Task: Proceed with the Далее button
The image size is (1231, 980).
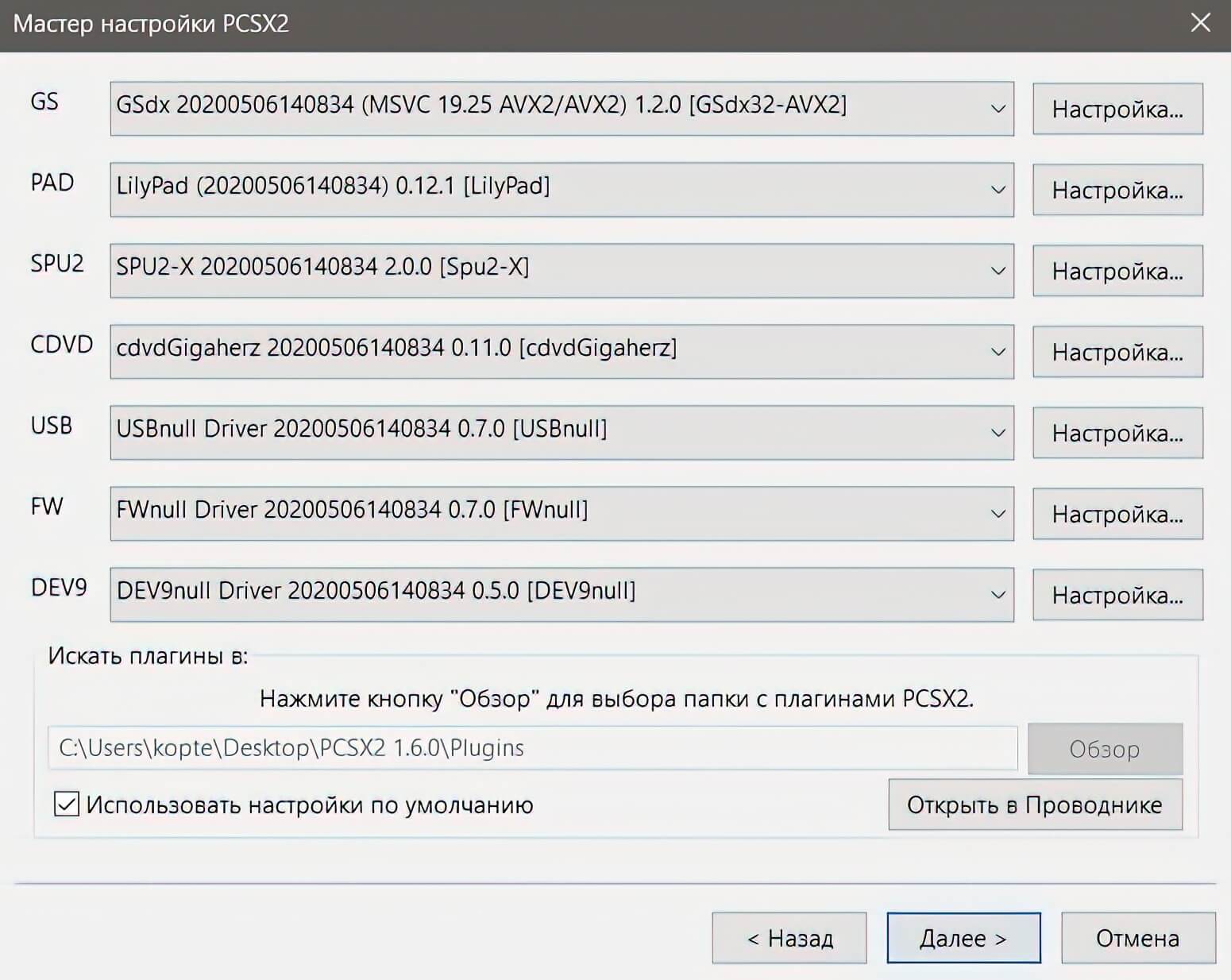Action: click(x=963, y=938)
